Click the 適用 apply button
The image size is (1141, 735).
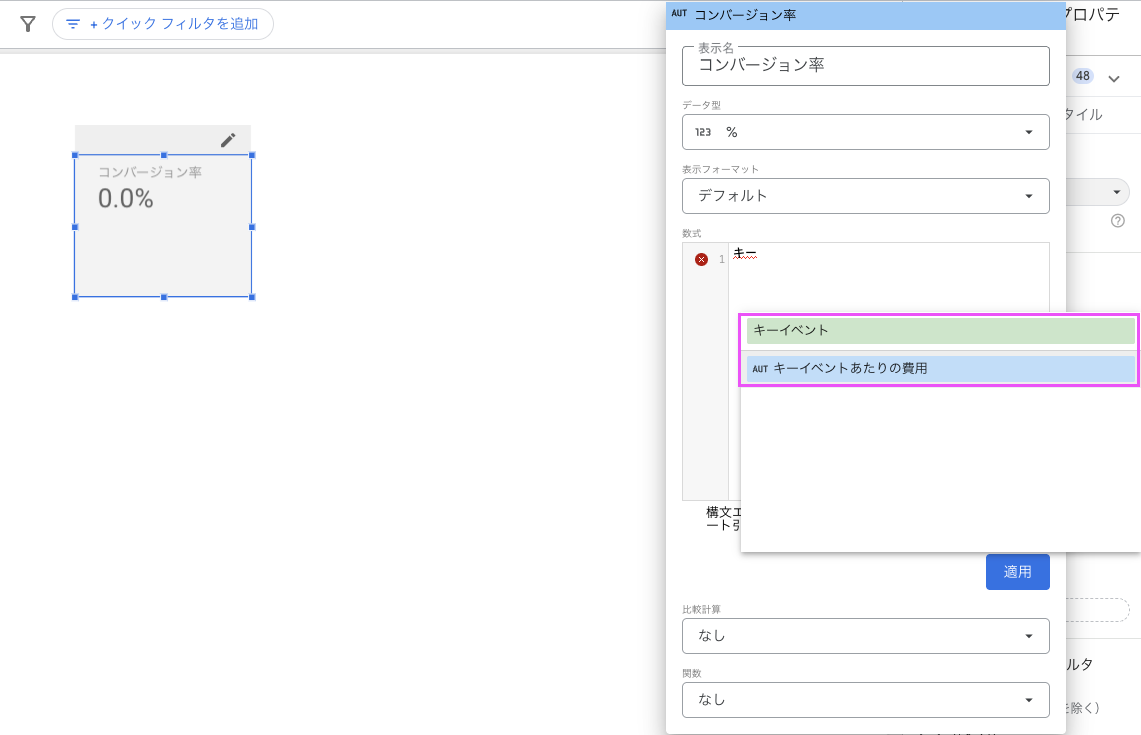(1017, 572)
